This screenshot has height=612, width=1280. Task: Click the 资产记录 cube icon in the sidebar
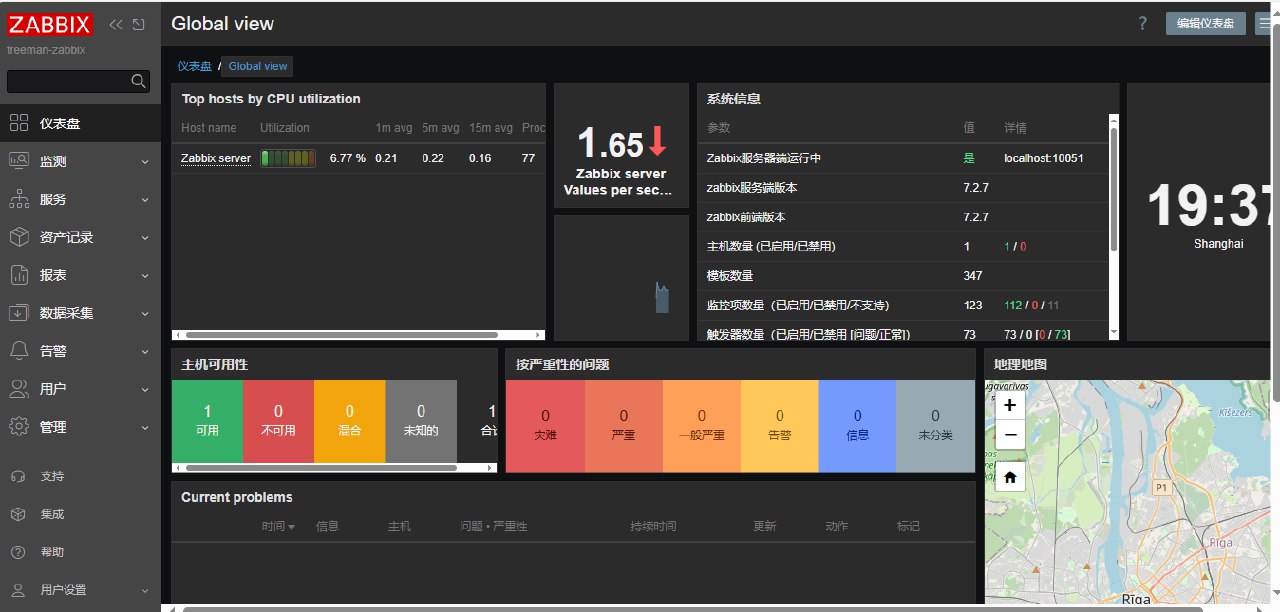18,237
